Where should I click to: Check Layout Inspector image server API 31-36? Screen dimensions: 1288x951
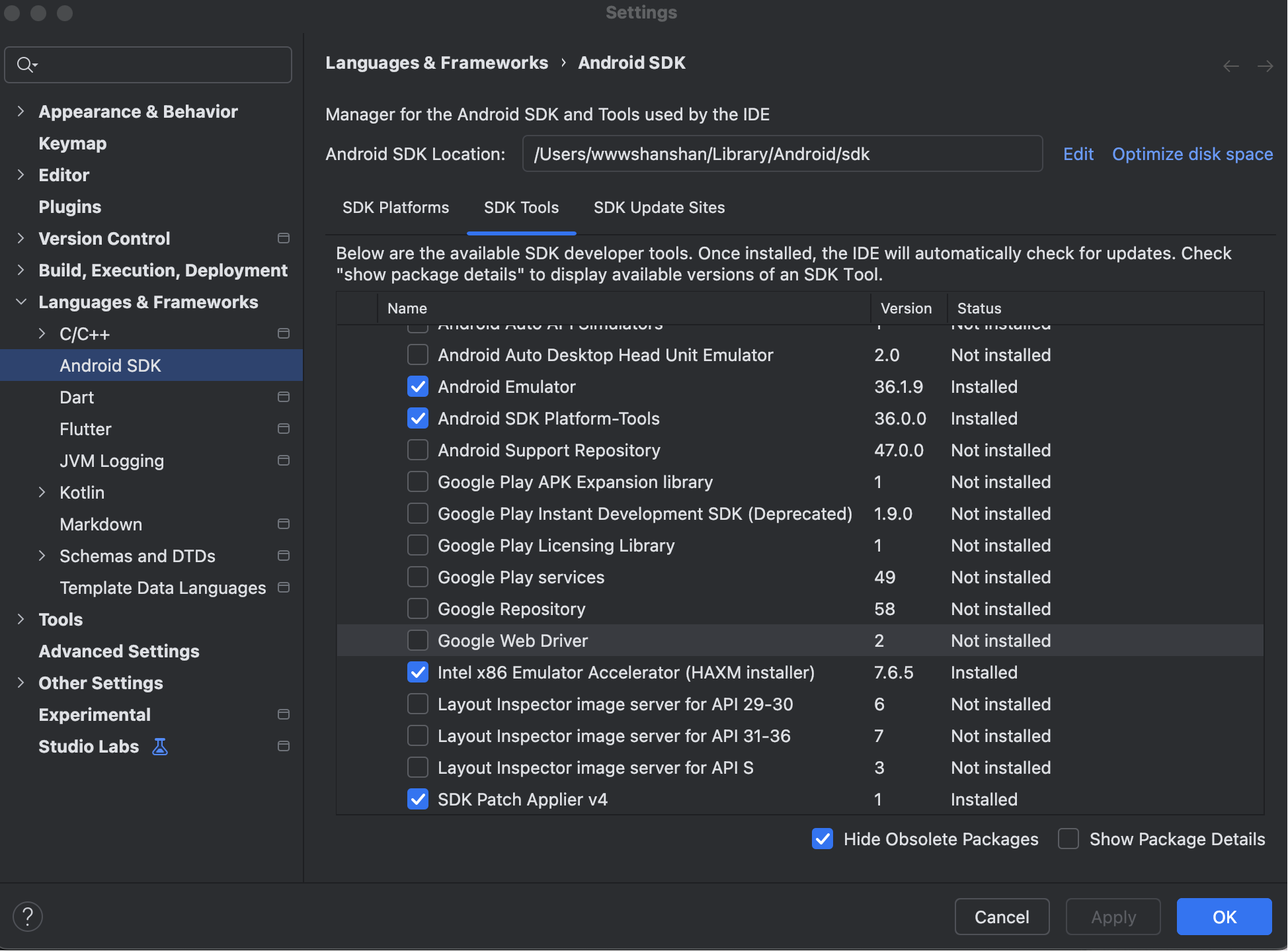coord(418,736)
